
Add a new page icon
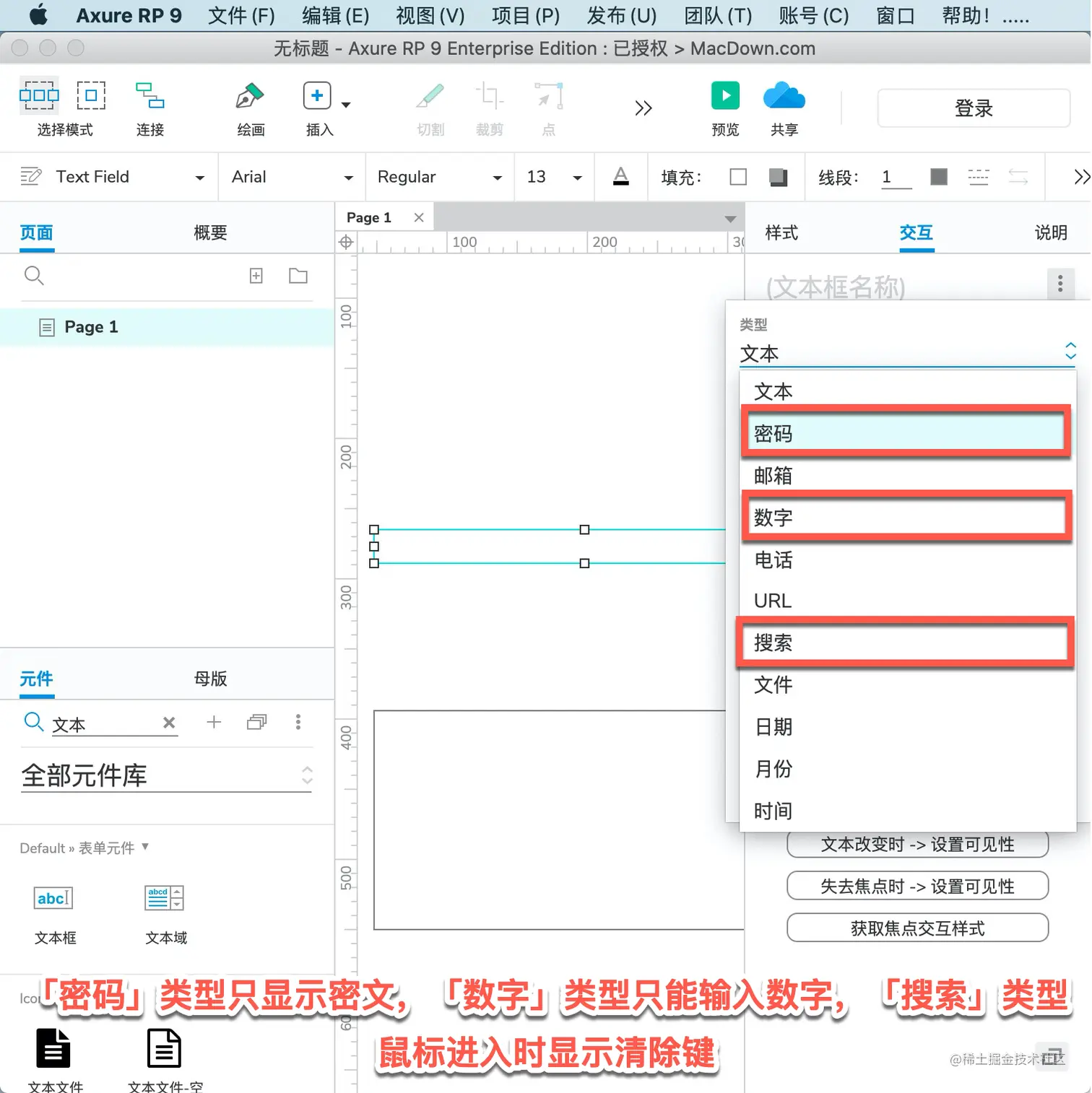click(256, 276)
